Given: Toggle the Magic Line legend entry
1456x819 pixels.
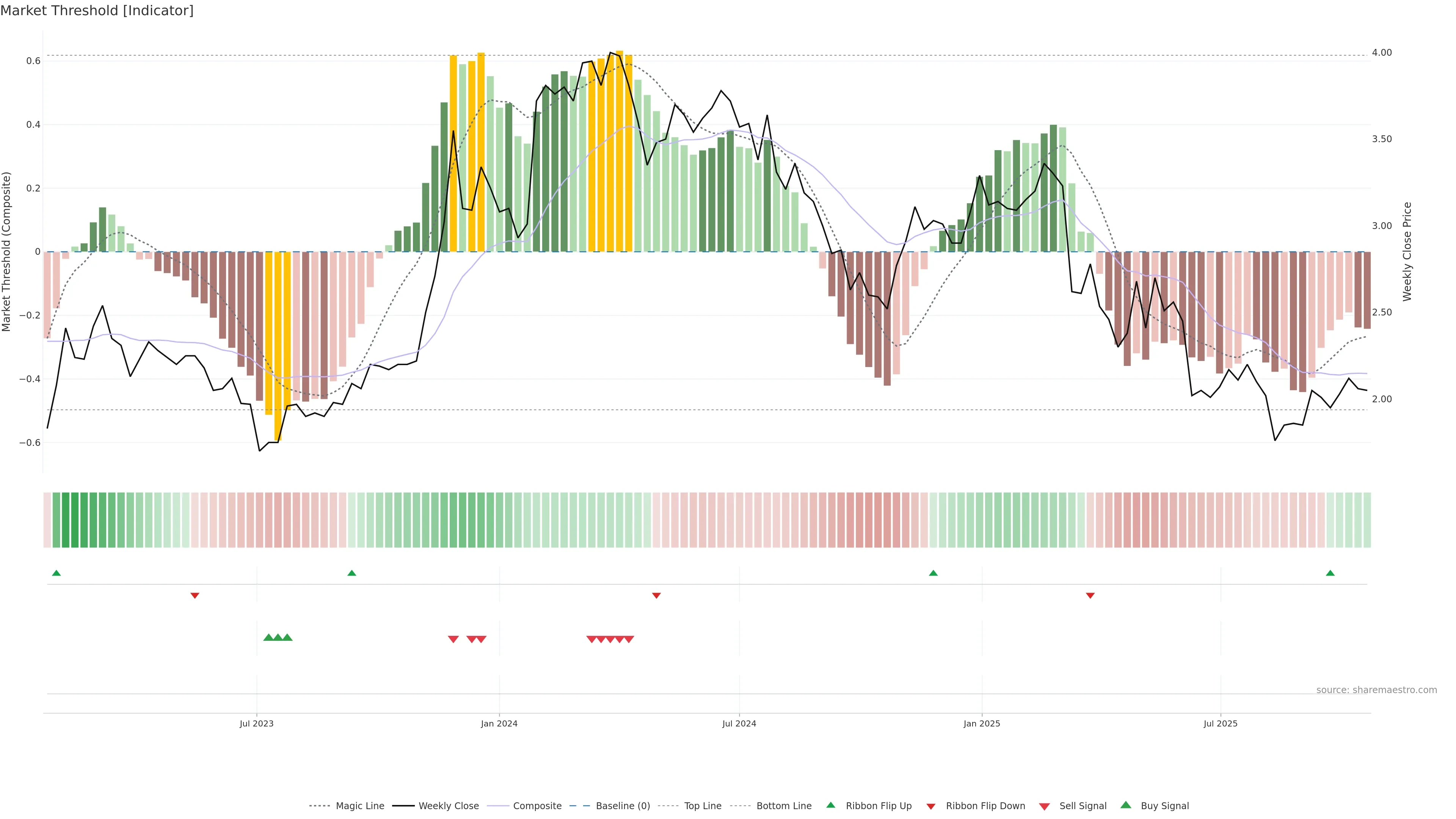Looking at the screenshot, I should click(x=359, y=806).
